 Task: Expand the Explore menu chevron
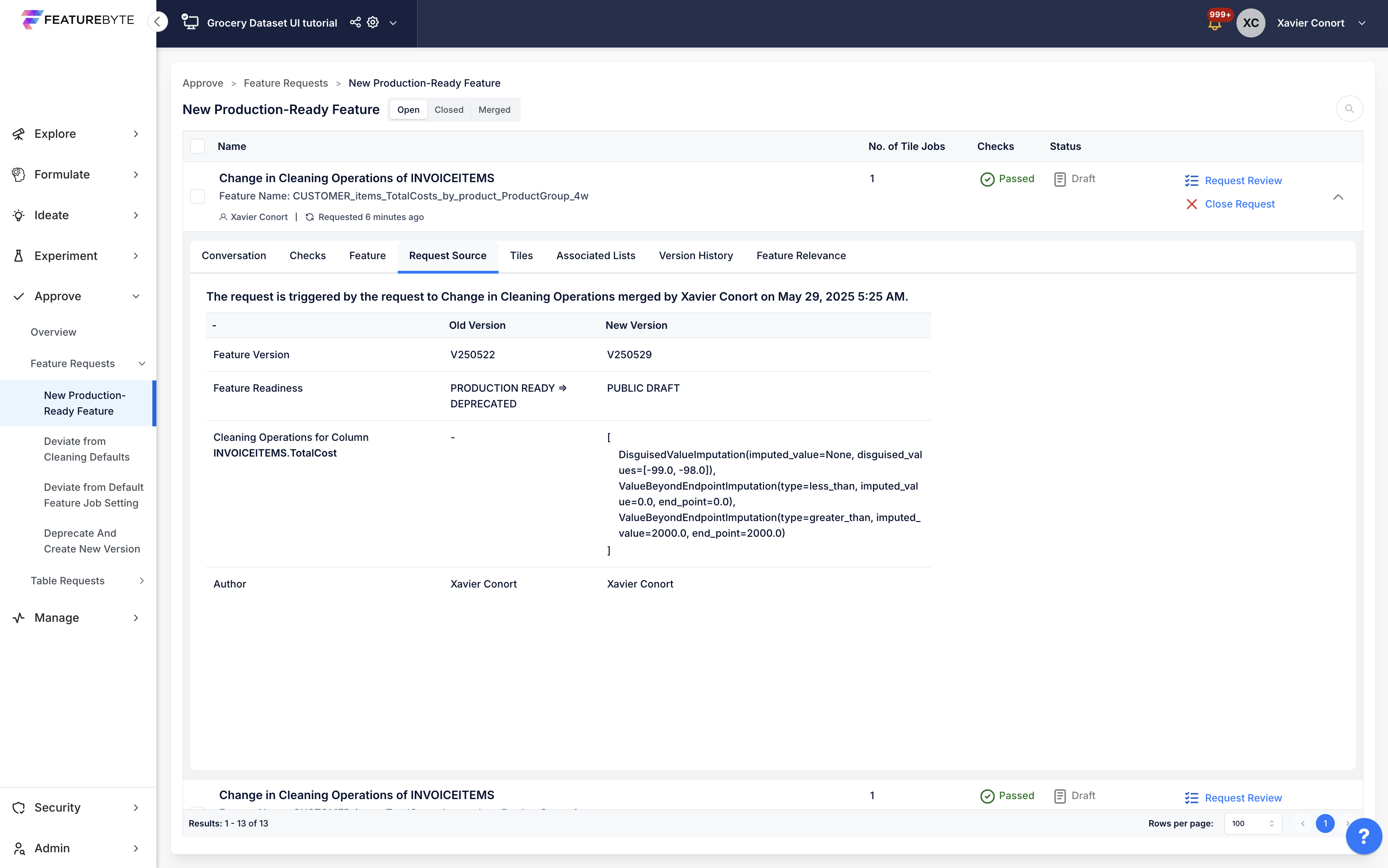click(136, 134)
